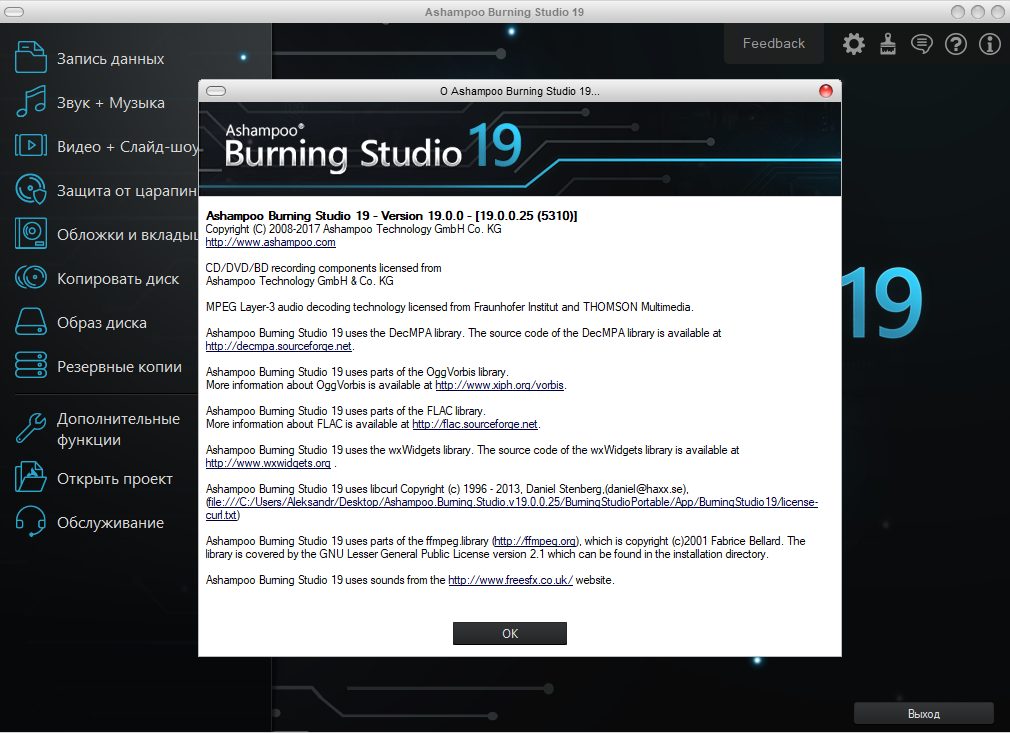Select the Копировать диск menu item
Image resolution: width=1010 pixels, height=733 pixels.
(118, 279)
